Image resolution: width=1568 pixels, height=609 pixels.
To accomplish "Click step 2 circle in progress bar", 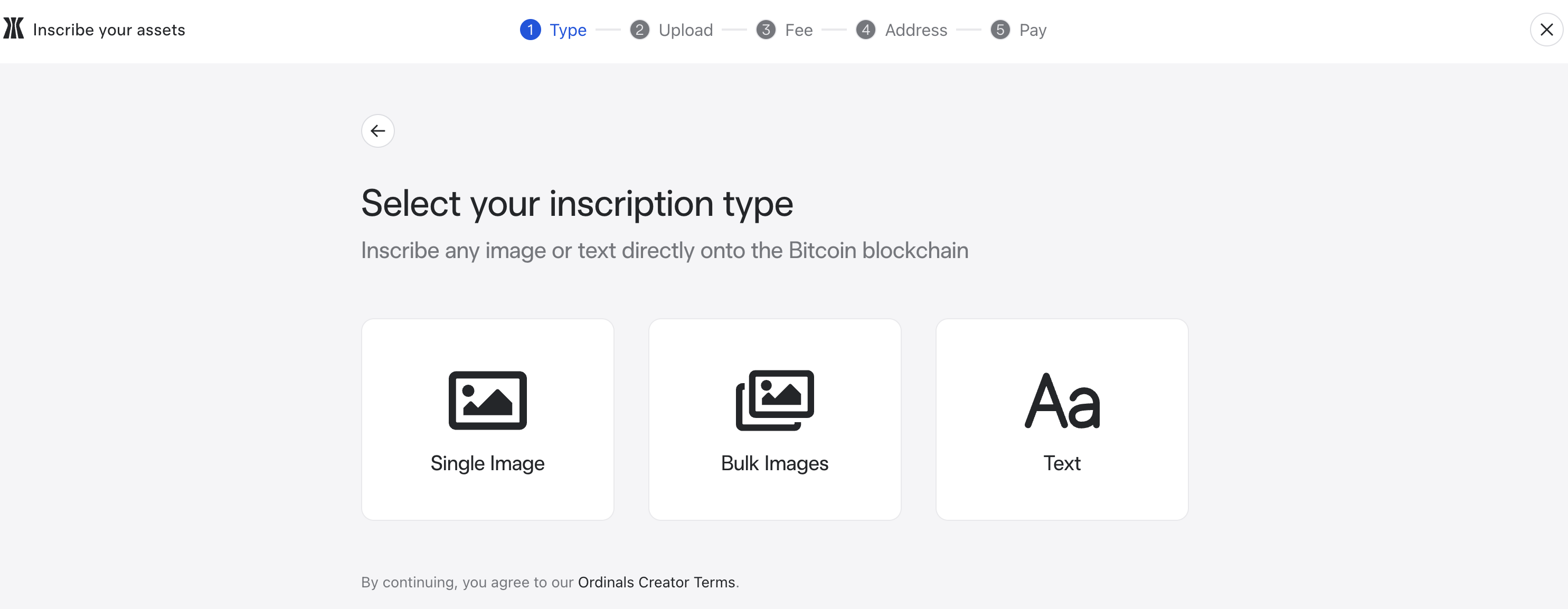I will [x=639, y=30].
